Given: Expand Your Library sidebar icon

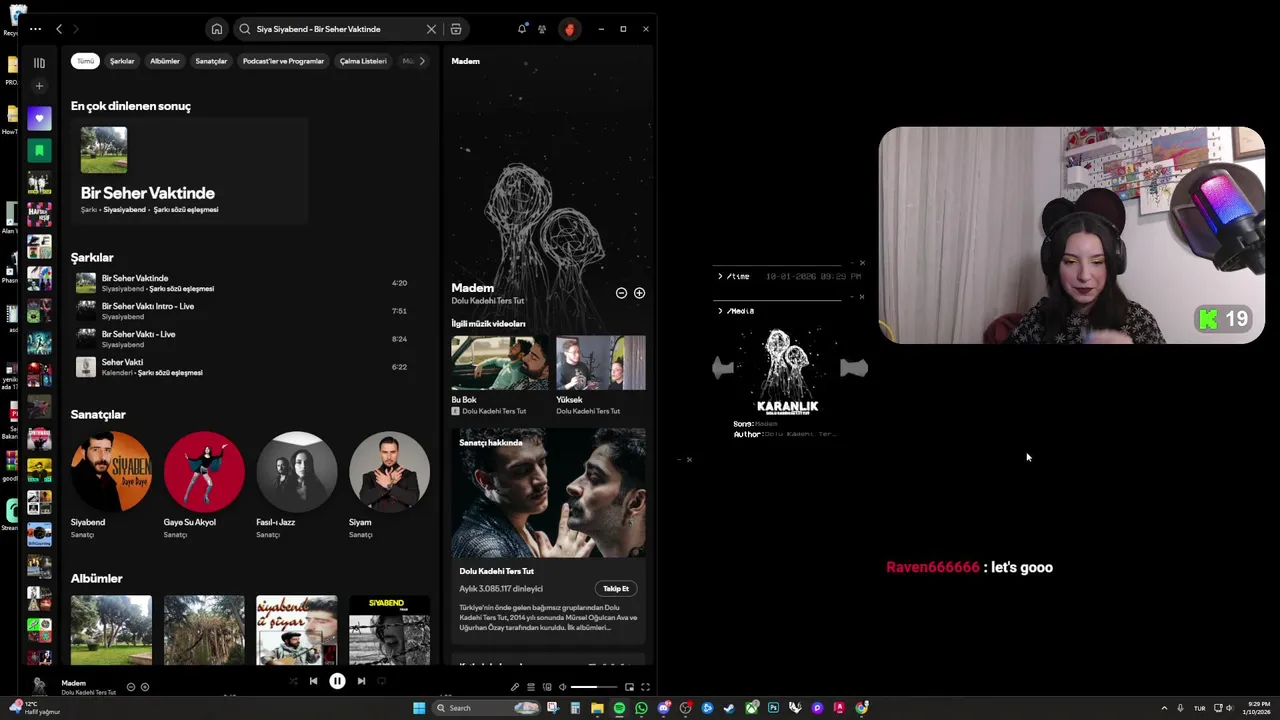Looking at the screenshot, I should click(39, 62).
